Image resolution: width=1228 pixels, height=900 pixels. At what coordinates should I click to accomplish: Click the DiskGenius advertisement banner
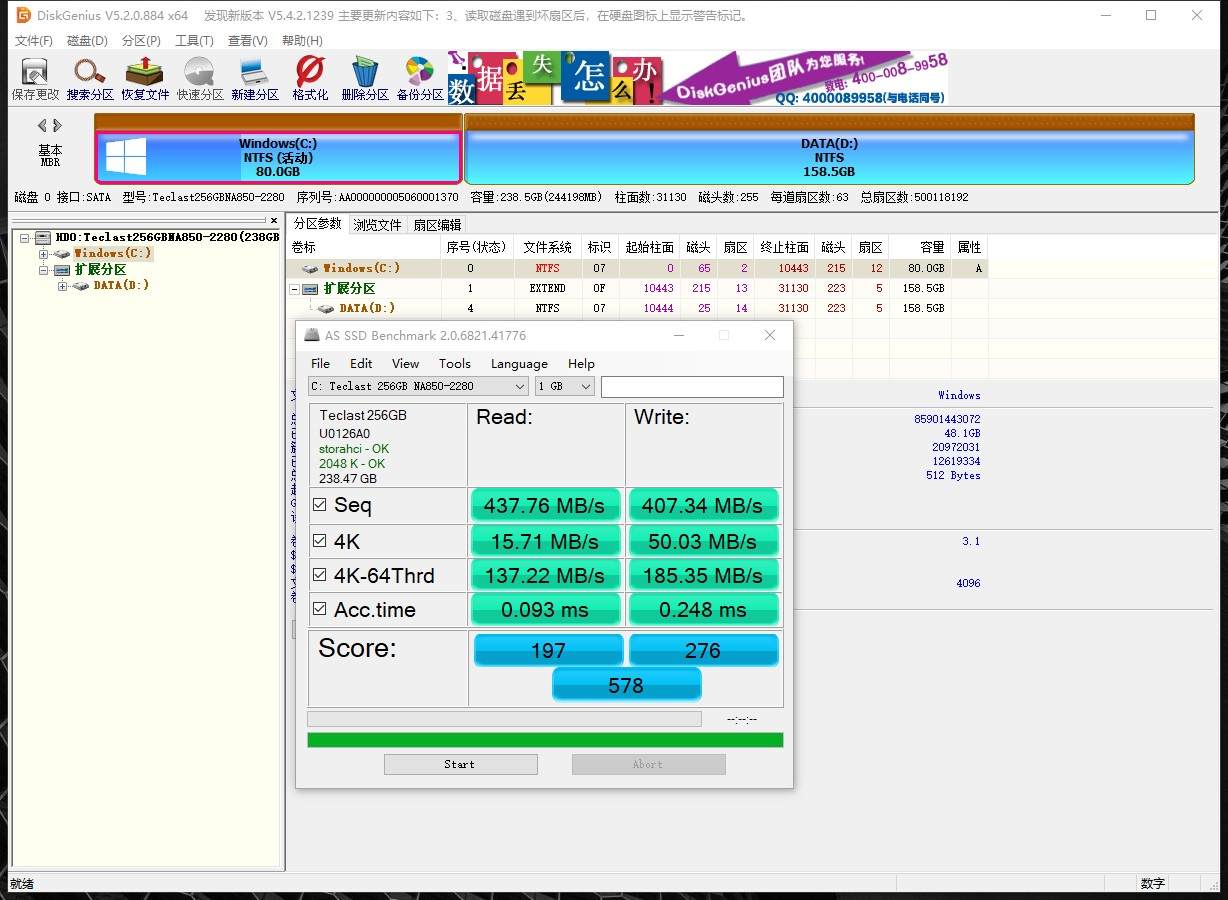point(697,78)
